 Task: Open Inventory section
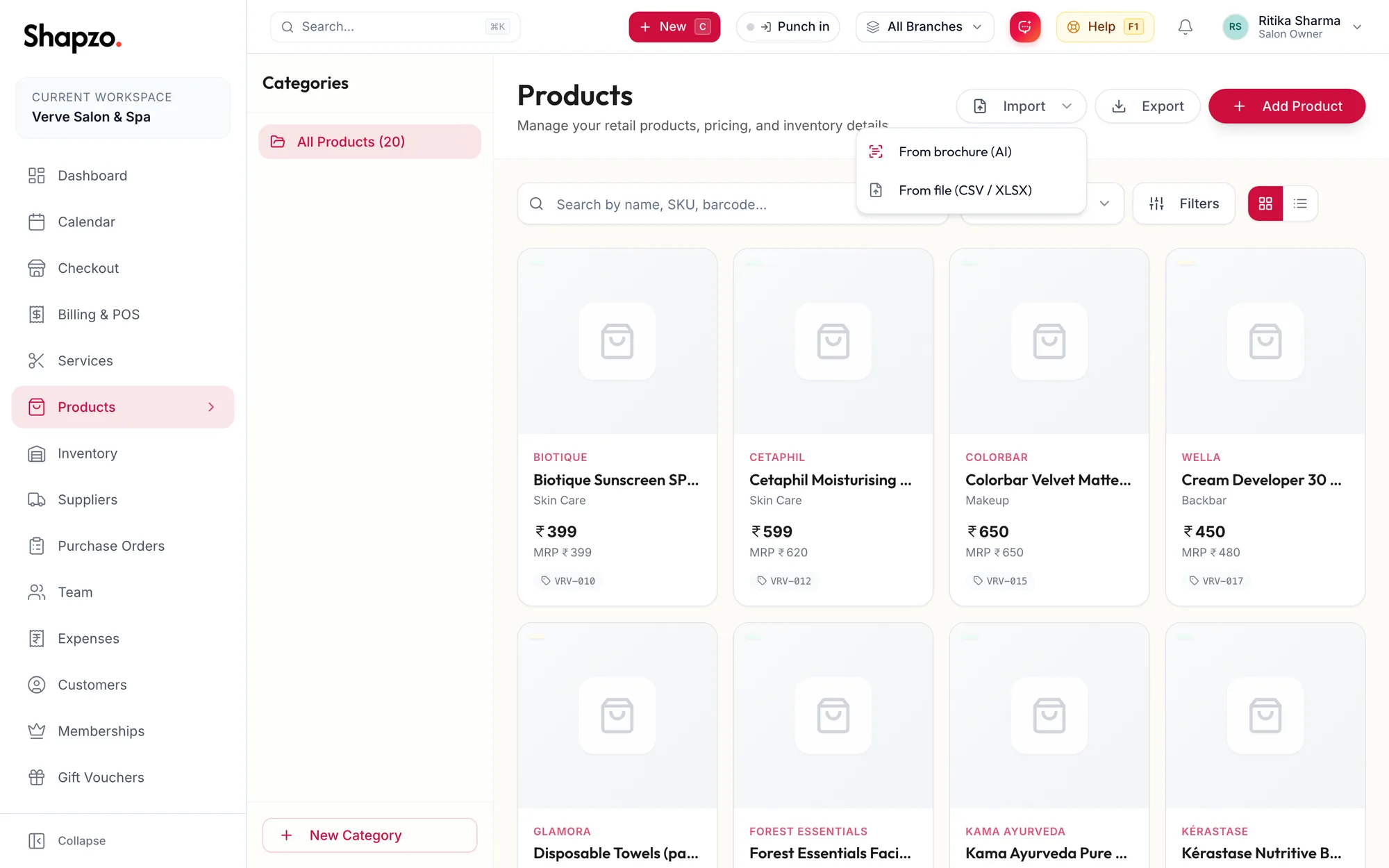[x=123, y=453]
